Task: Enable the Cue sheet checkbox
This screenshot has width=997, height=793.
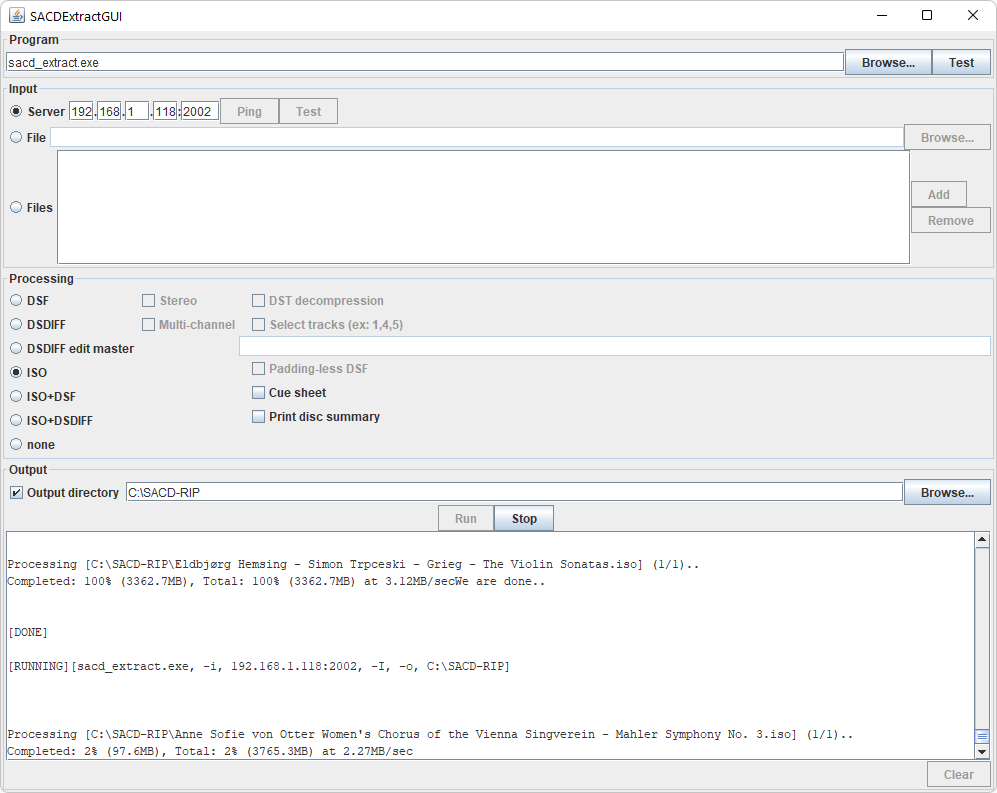Action: tap(258, 392)
